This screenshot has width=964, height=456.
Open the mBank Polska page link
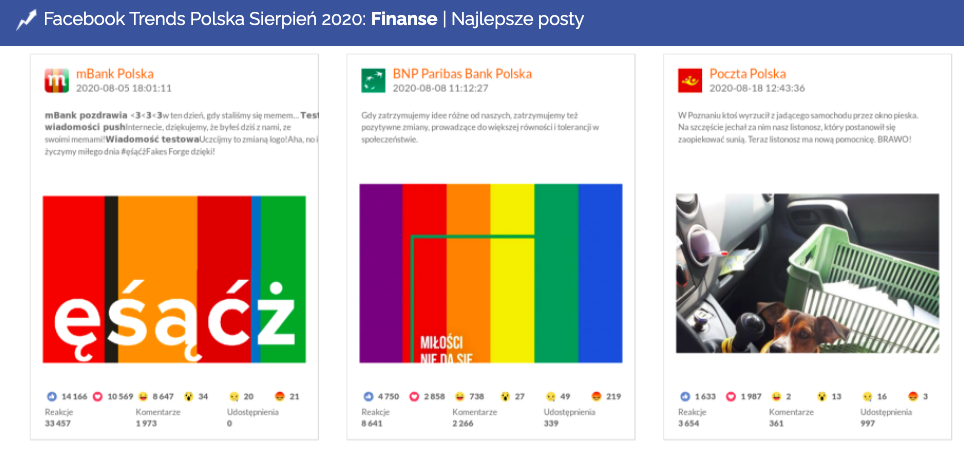(115, 73)
